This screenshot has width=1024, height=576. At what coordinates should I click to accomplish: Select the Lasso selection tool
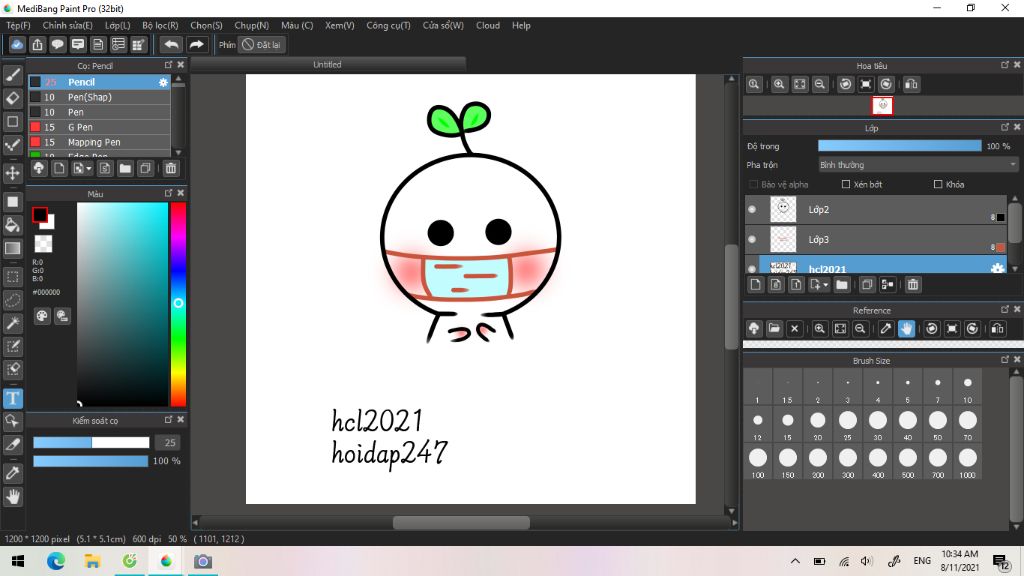pos(13,300)
